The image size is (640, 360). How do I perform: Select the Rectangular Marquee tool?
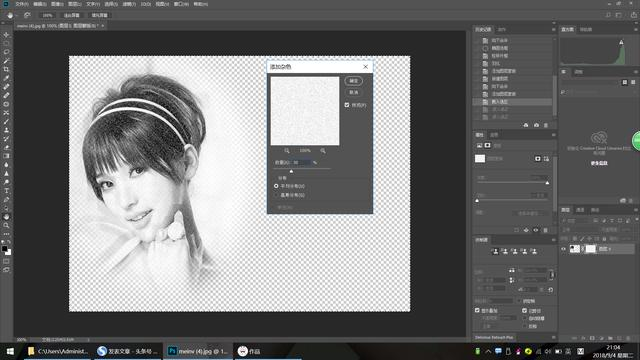pyautogui.click(x=6, y=43)
